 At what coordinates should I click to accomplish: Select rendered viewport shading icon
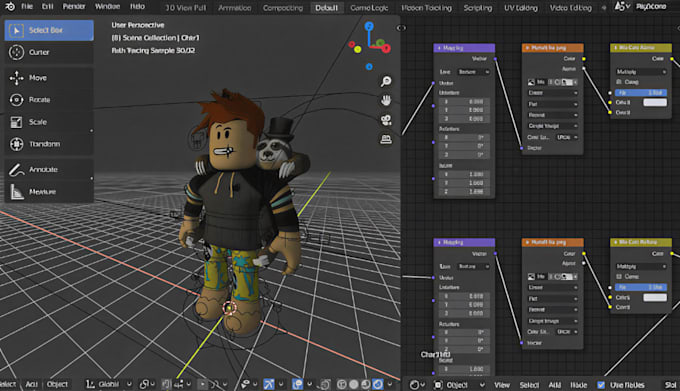tap(378, 384)
